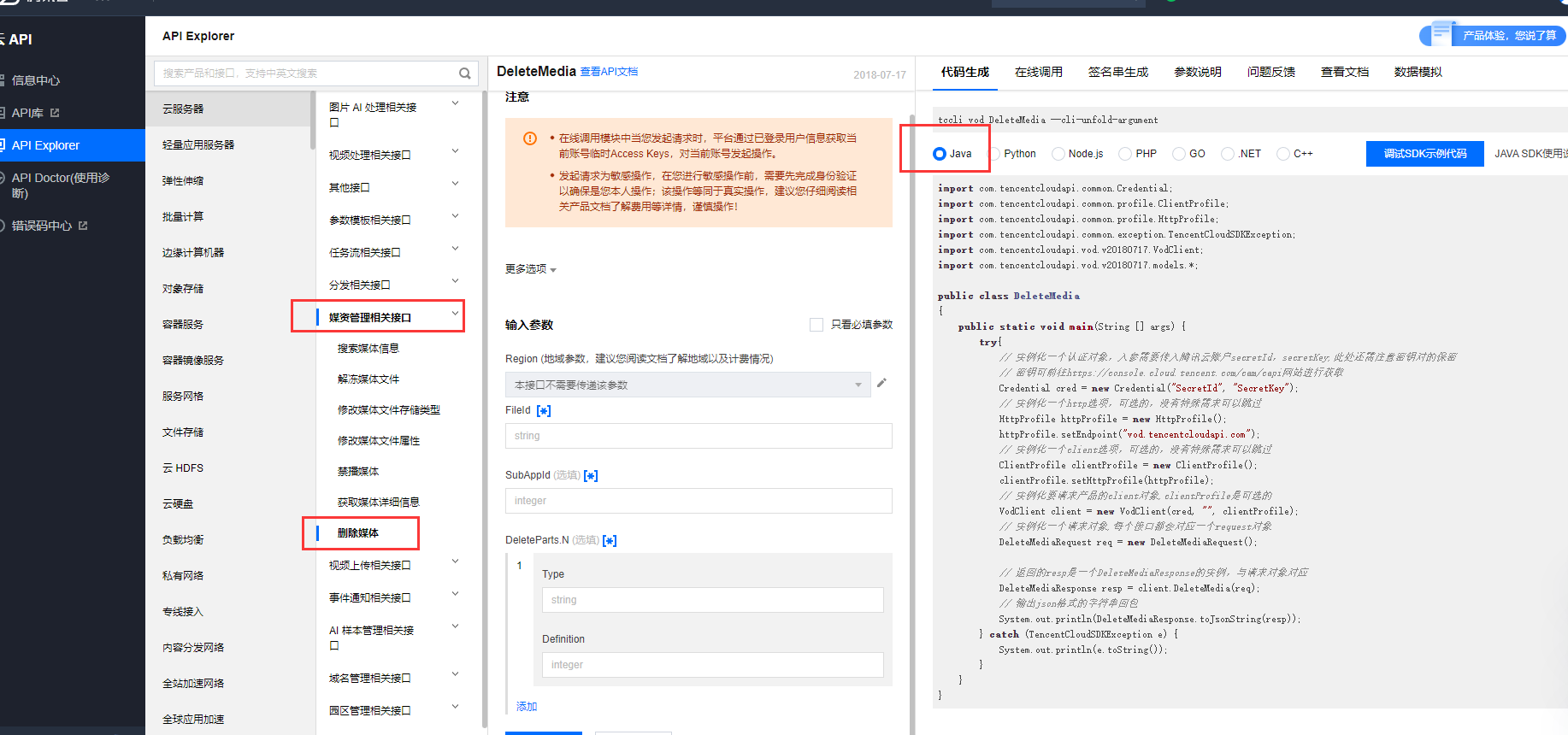Expand 事件通知相关接口 group
This screenshot has width=1568, height=735.
(x=455, y=594)
